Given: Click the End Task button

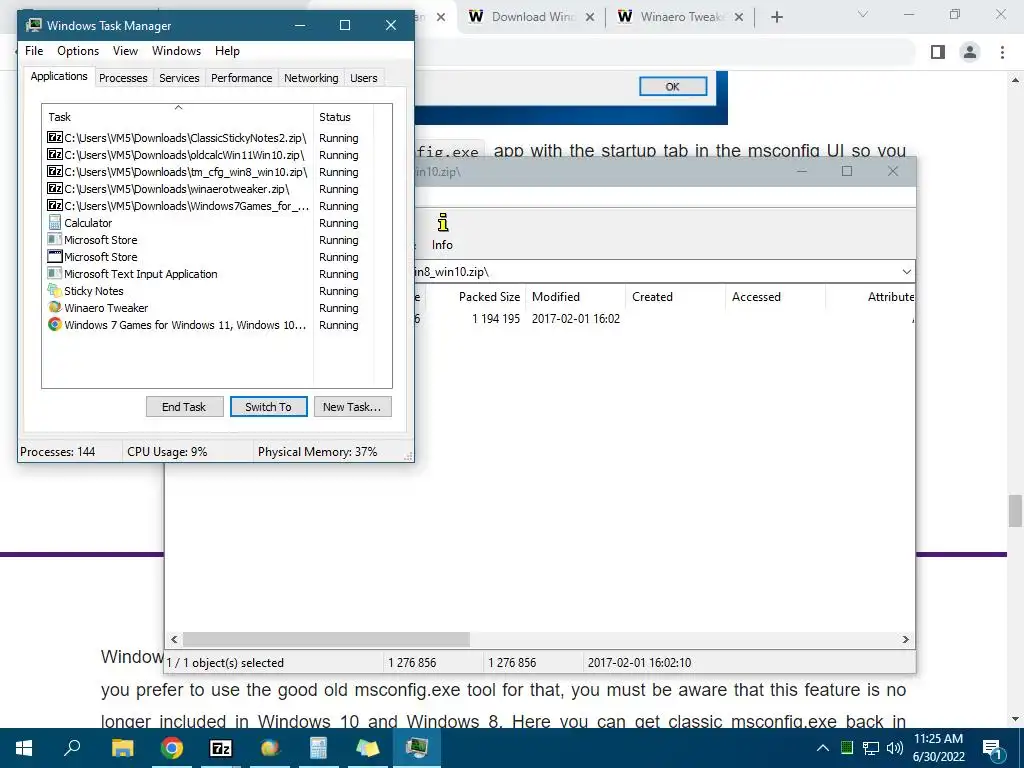Looking at the screenshot, I should pyautogui.click(x=184, y=407).
